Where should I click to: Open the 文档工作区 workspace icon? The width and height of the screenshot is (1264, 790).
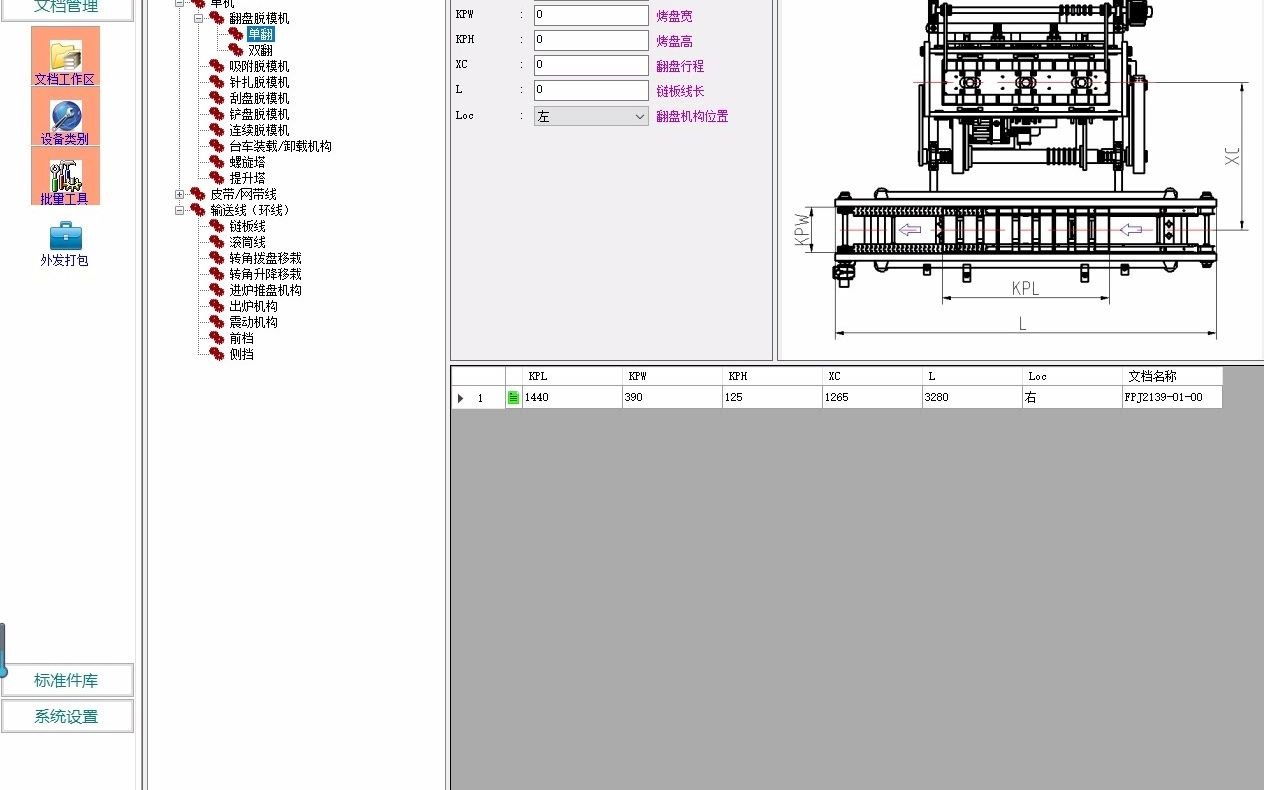click(x=64, y=57)
